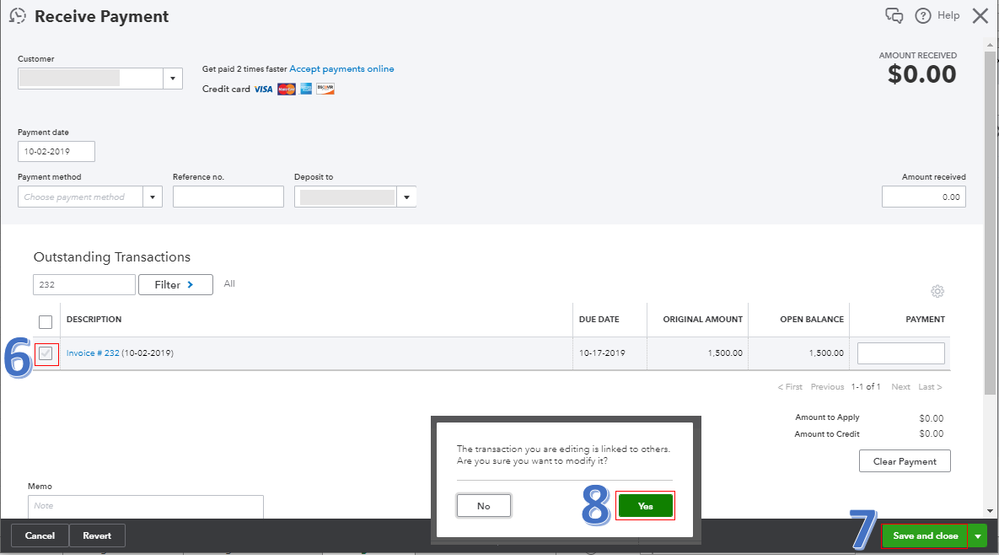This screenshot has height=555, width=999.
Task: Click the All filter label
Action: [229, 284]
